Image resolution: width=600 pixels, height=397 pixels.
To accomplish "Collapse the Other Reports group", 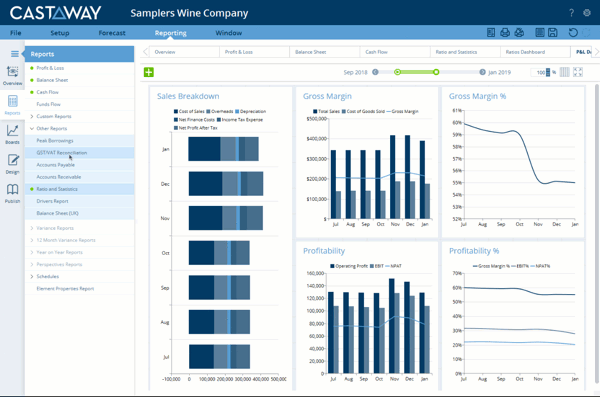I will (x=32, y=129).
